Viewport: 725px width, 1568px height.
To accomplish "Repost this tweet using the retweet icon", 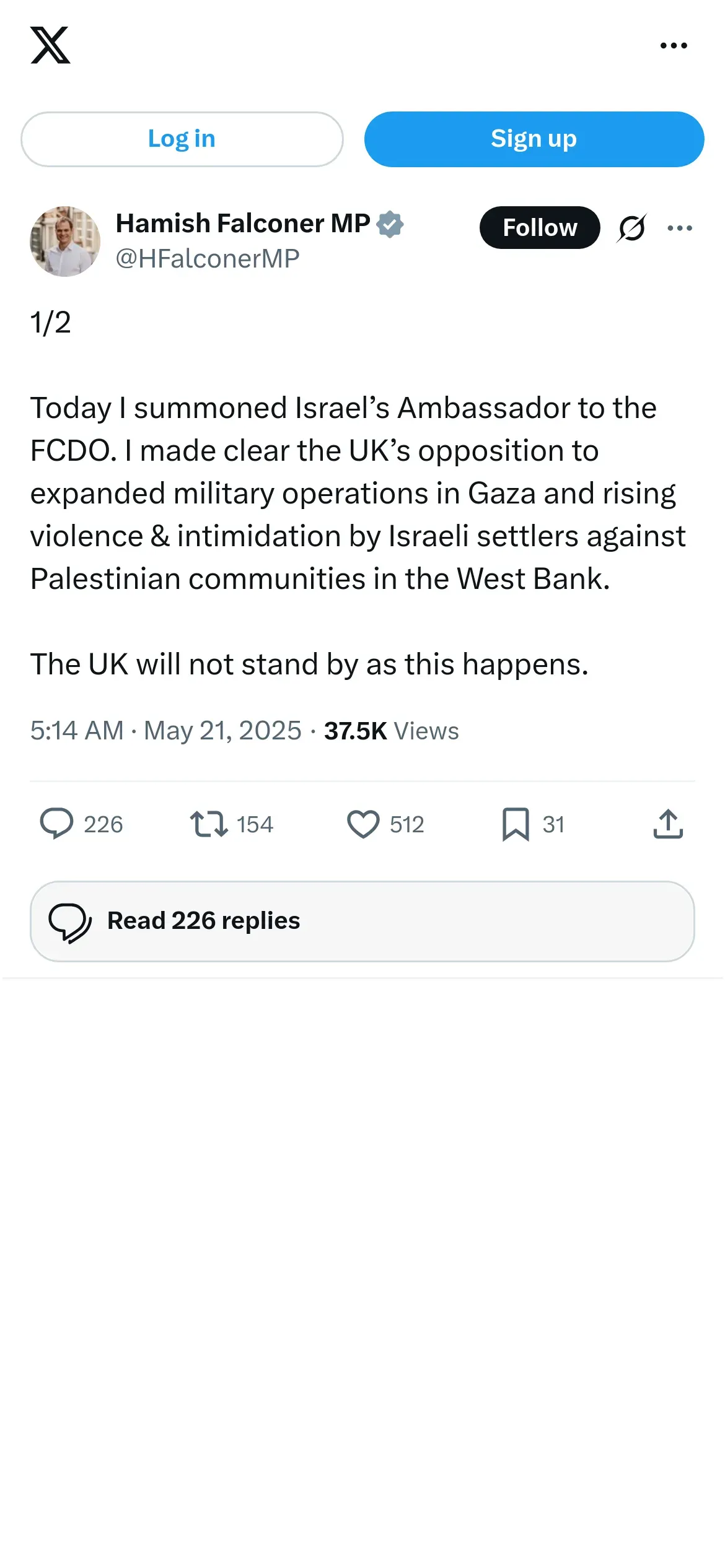I will (209, 824).
